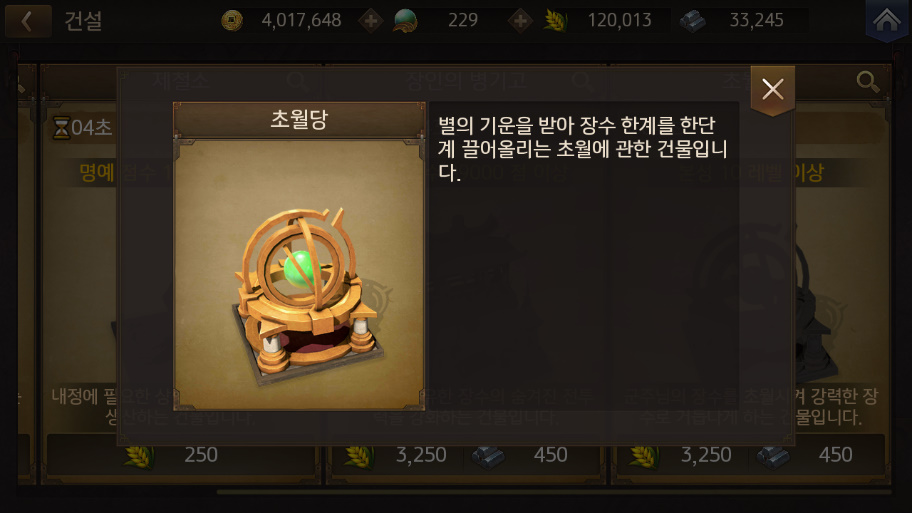This screenshot has width=912, height=513.
Task: Go back using the arrow beside 건설
Action: [27, 22]
